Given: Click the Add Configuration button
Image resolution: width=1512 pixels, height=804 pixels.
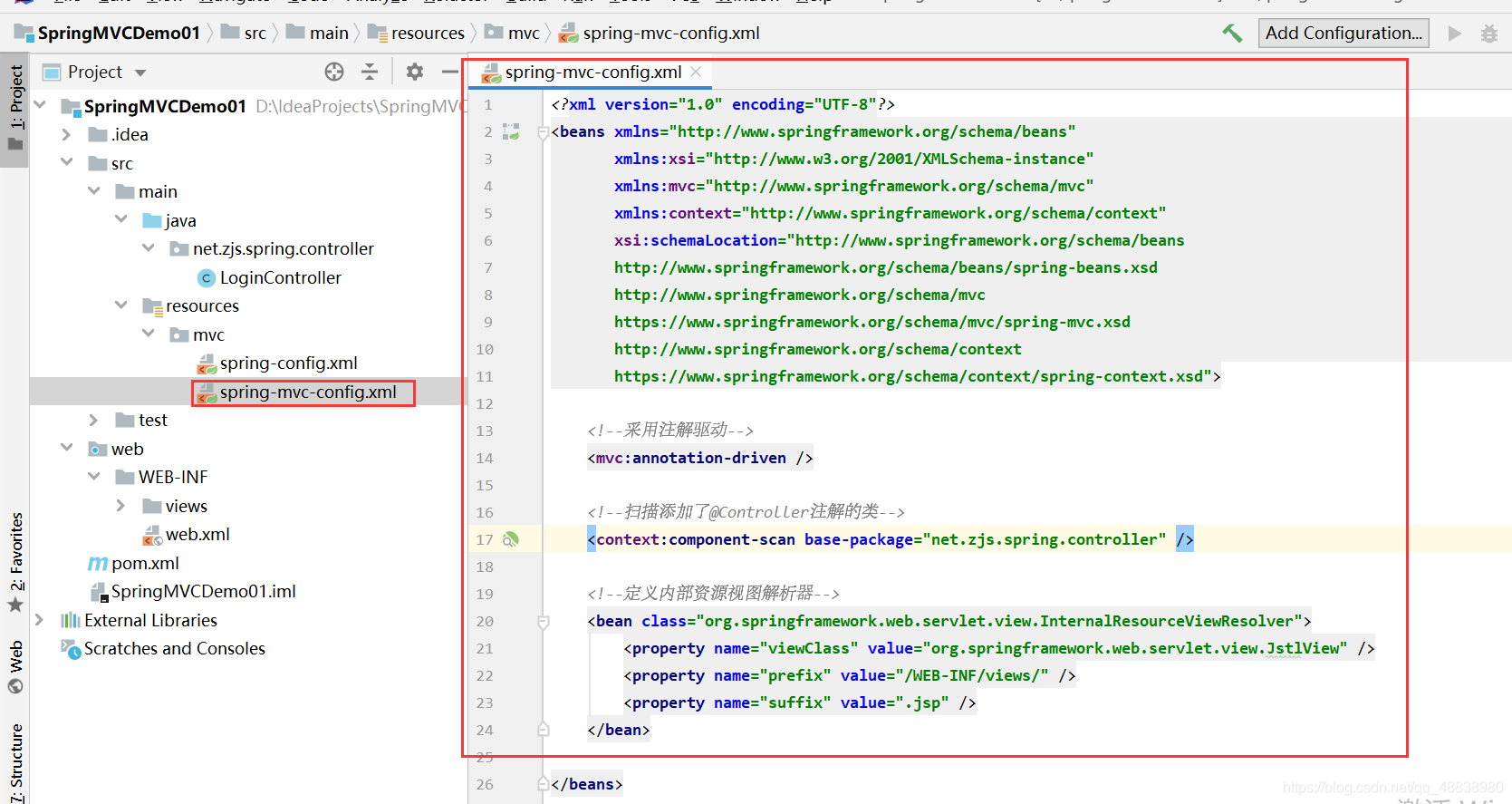Looking at the screenshot, I should tap(1343, 34).
